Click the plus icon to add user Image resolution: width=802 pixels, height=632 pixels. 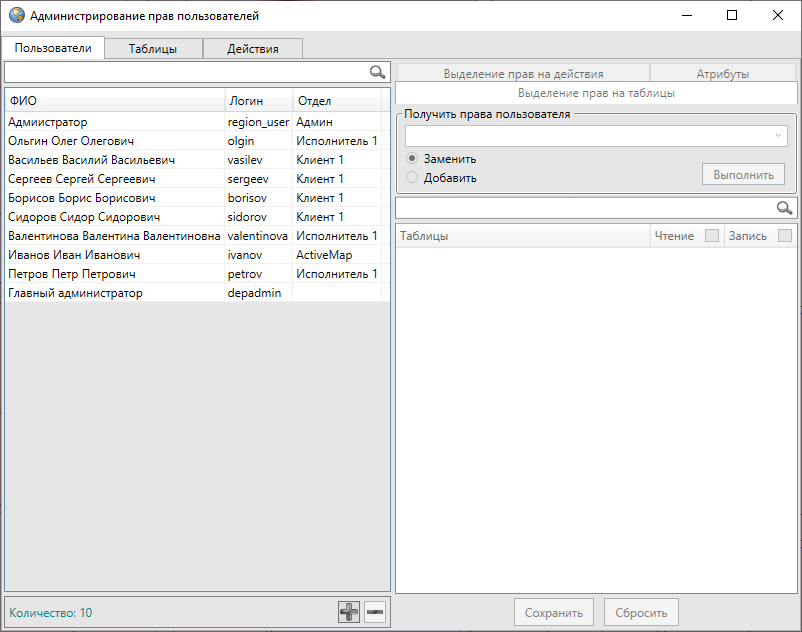(x=349, y=613)
